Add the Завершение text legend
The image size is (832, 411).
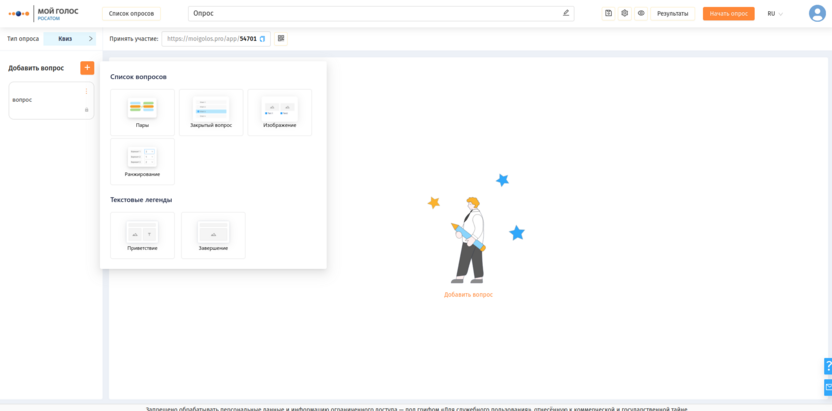coord(213,235)
